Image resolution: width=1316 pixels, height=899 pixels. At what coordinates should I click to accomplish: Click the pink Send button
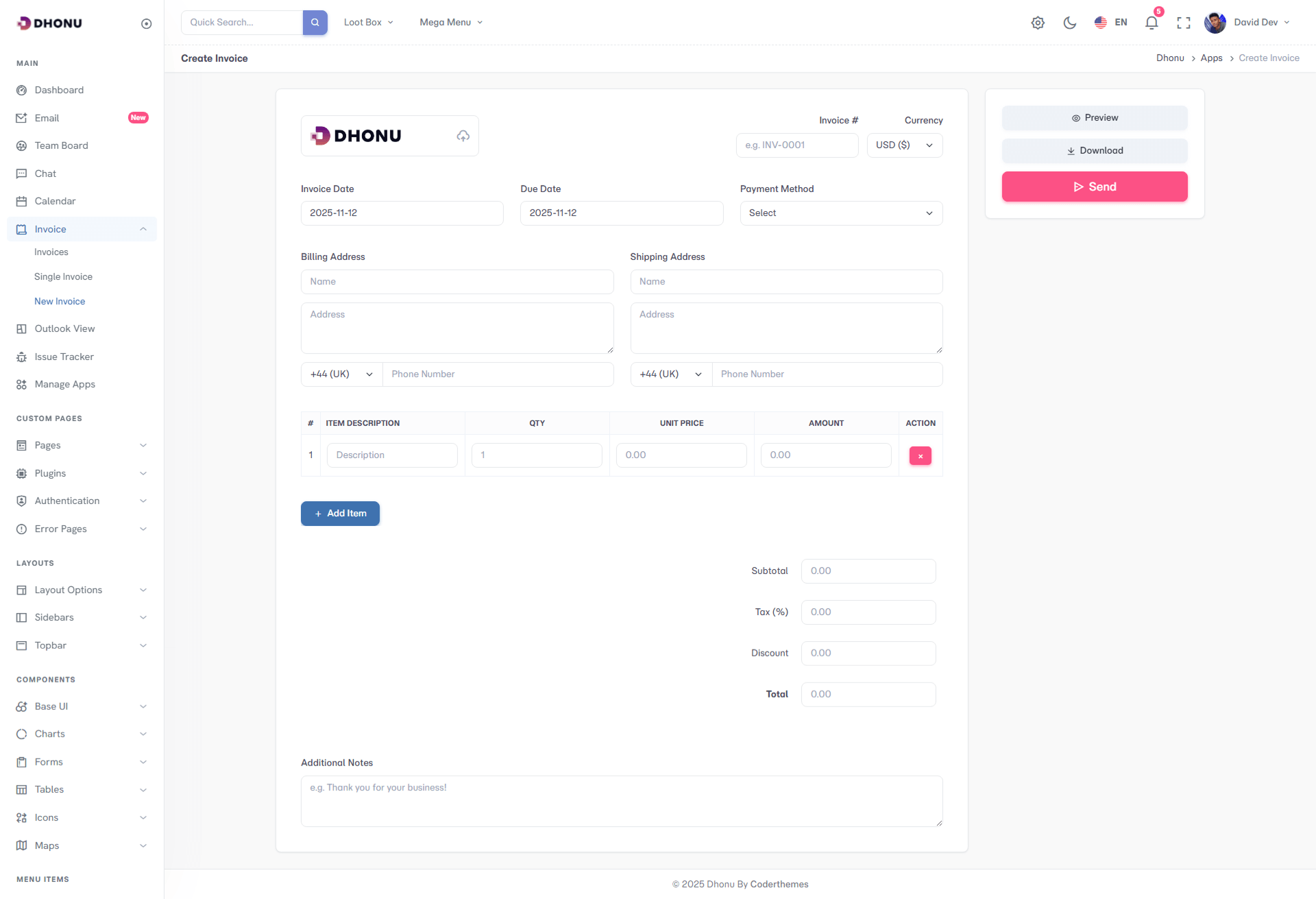tap(1094, 187)
